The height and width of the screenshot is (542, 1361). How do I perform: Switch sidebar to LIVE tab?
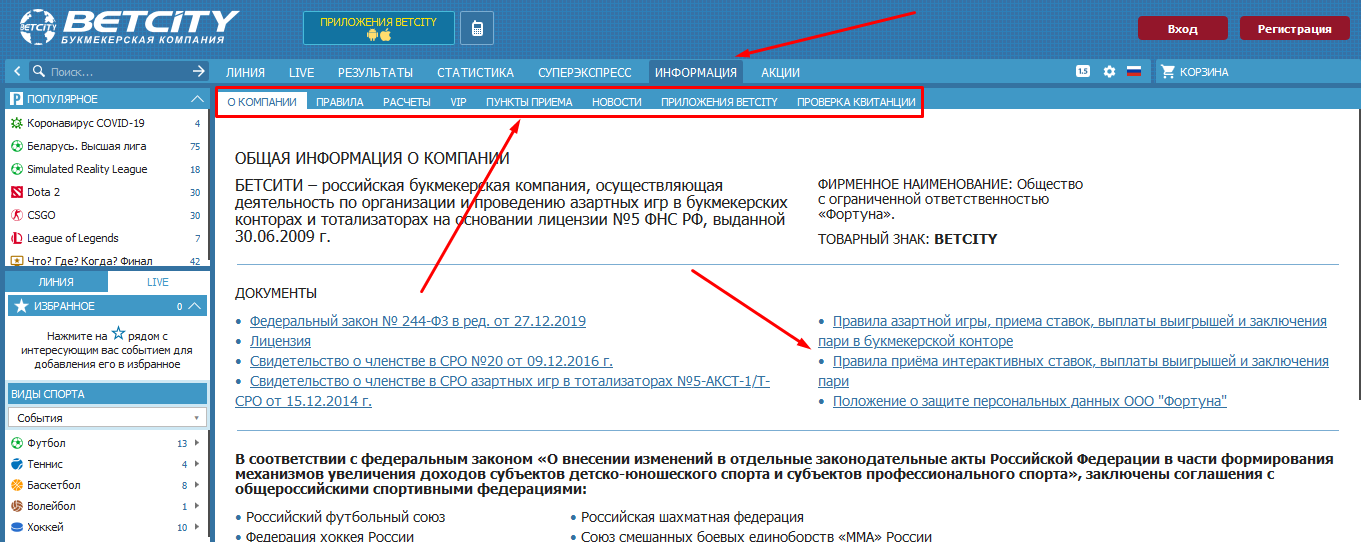[158, 282]
